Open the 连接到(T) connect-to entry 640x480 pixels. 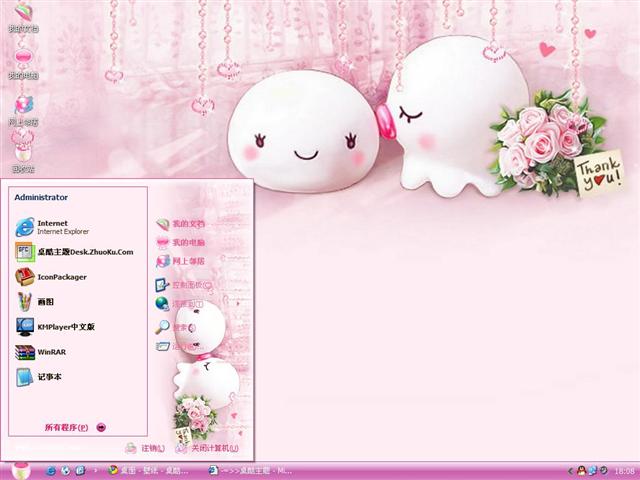[x=180, y=304]
